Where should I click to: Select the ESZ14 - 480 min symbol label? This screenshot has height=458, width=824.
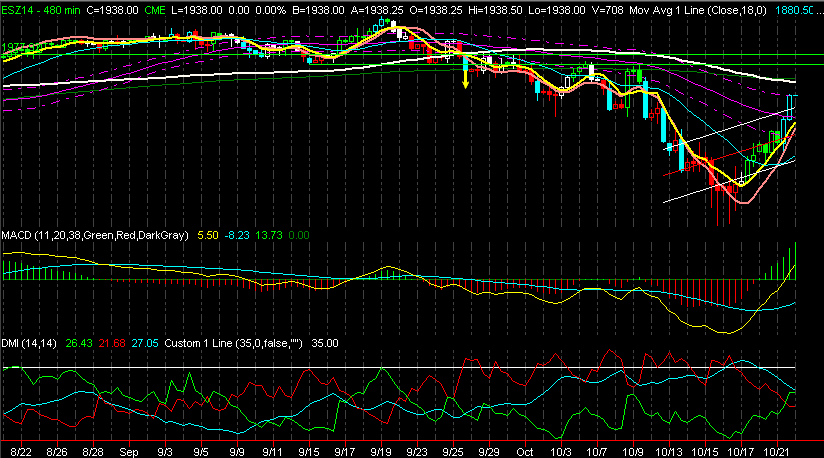coord(42,10)
